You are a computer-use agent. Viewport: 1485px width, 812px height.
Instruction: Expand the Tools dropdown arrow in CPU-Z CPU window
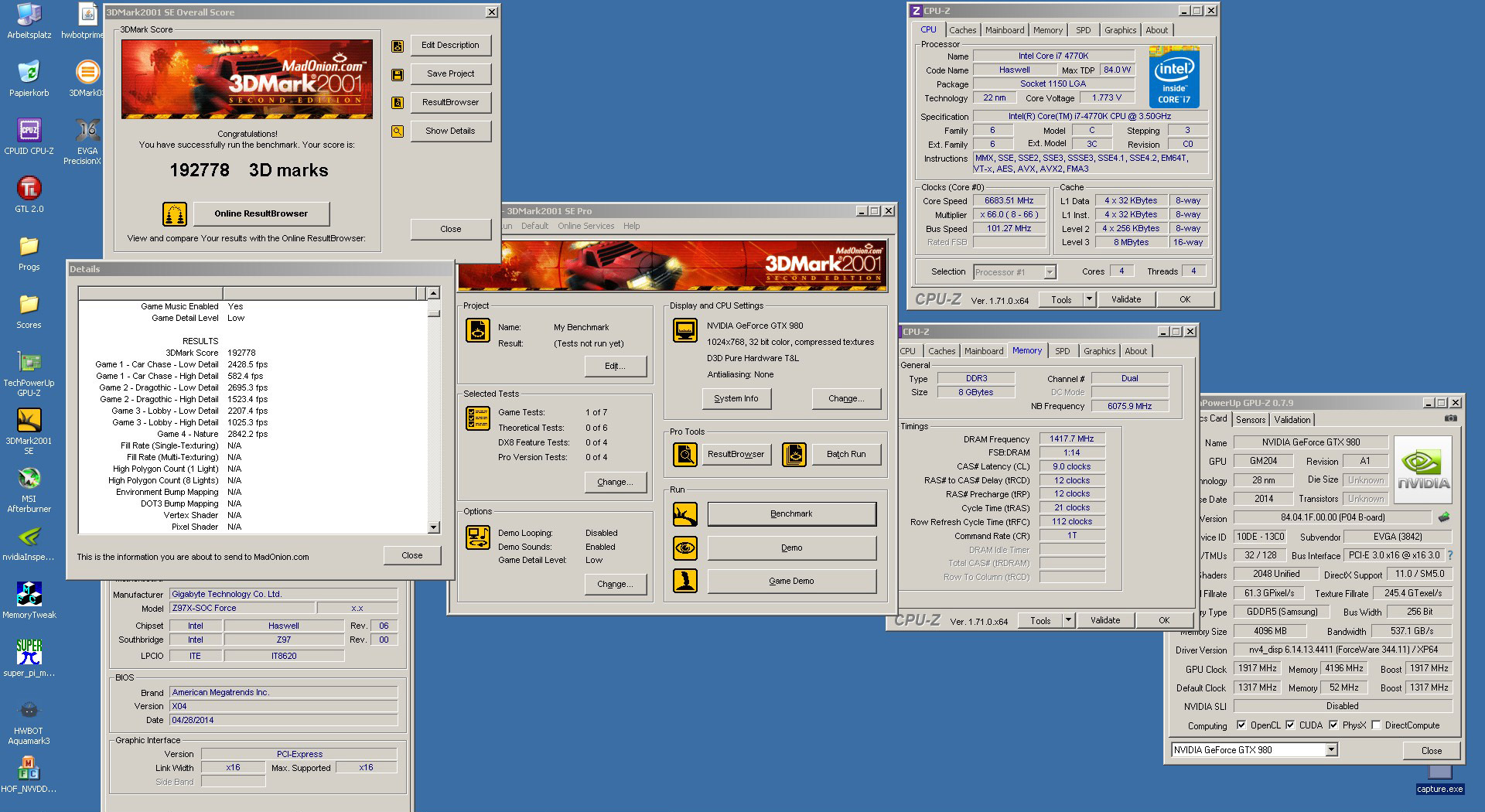(x=1089, y=299)
